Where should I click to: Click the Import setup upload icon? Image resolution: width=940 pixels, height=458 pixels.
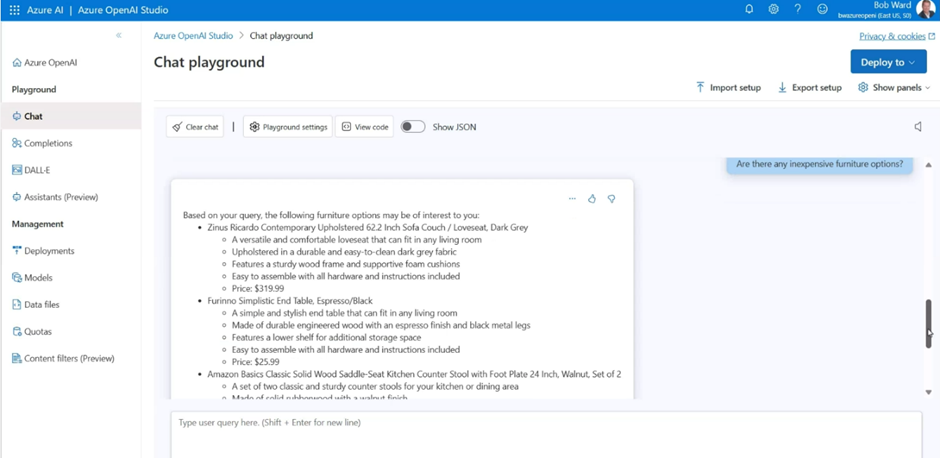pyautogui.click(x=700, y=88)
